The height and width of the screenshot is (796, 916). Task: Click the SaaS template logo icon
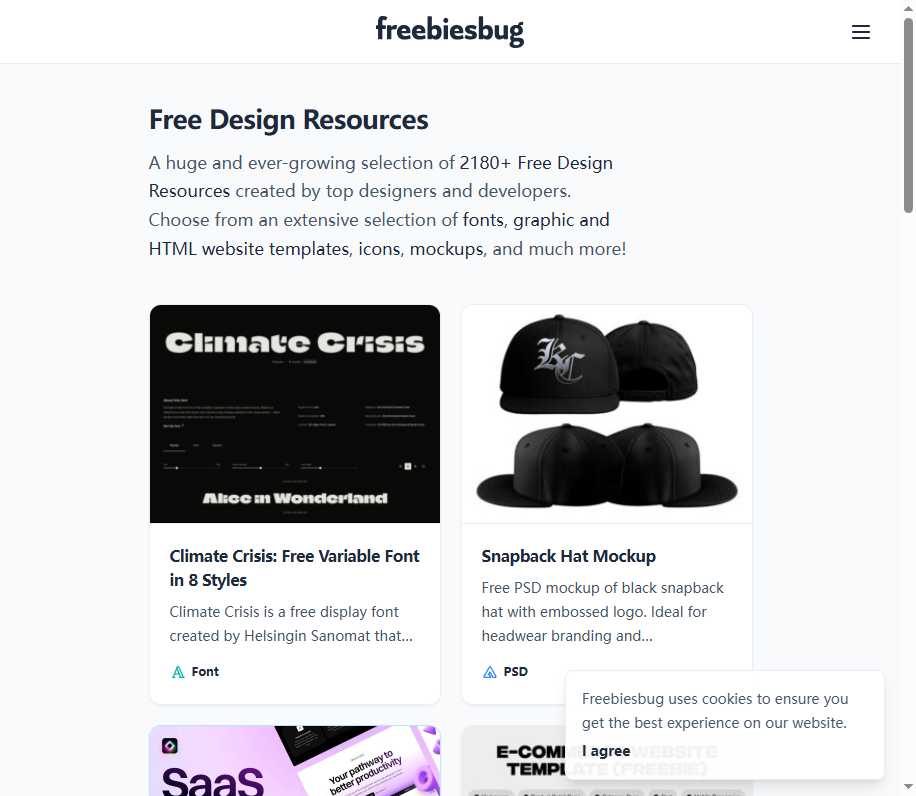coord(170,746)
